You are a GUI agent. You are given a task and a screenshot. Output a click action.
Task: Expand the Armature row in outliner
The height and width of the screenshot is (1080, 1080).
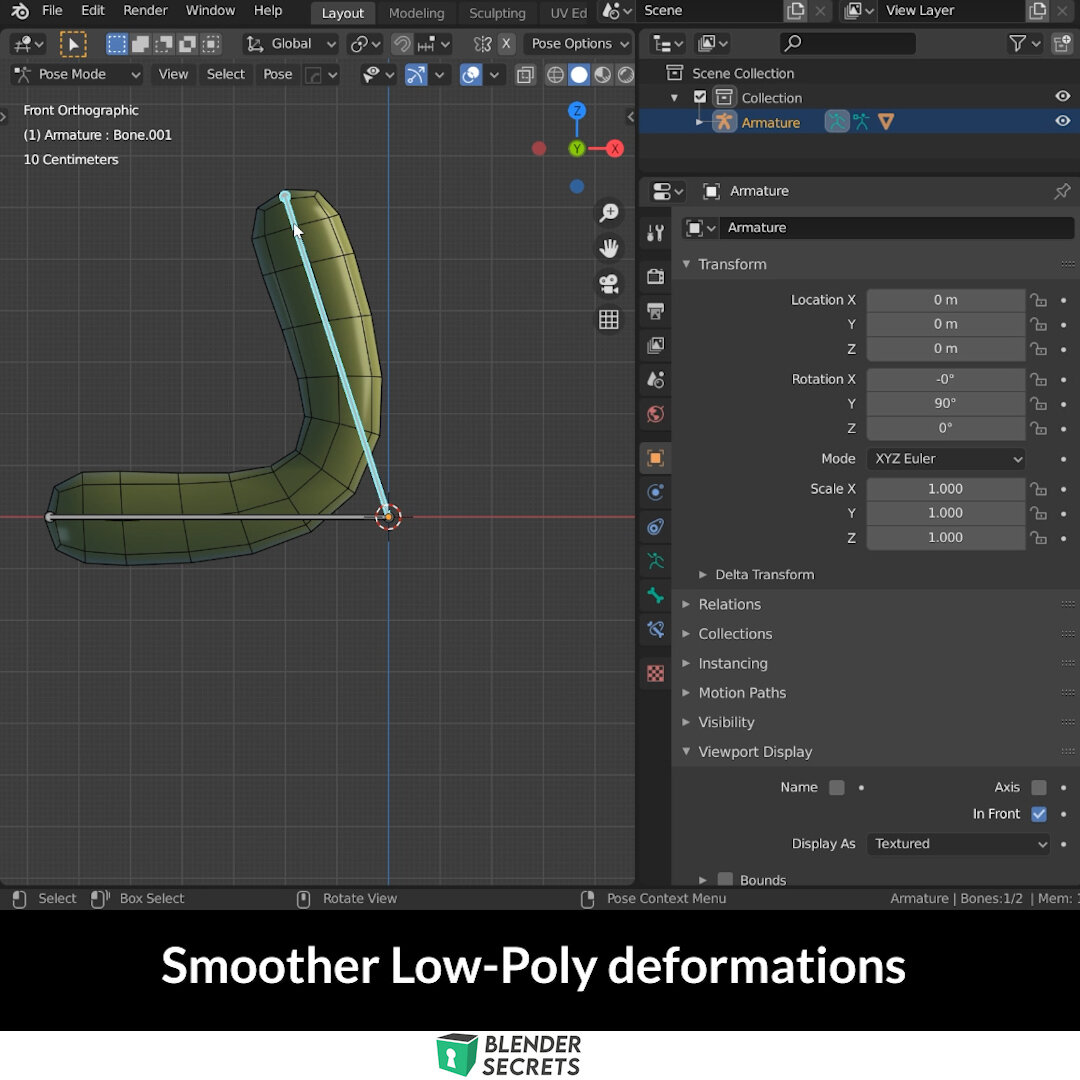699,122
